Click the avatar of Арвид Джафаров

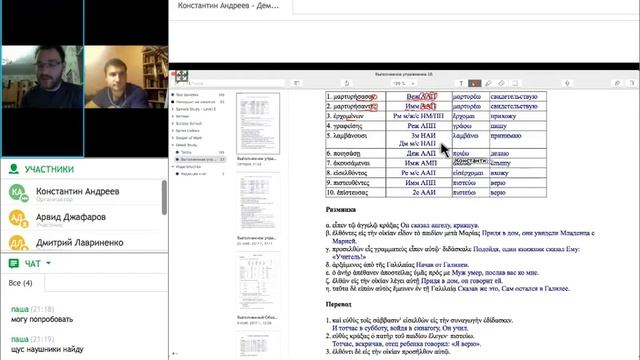[18, 218]
